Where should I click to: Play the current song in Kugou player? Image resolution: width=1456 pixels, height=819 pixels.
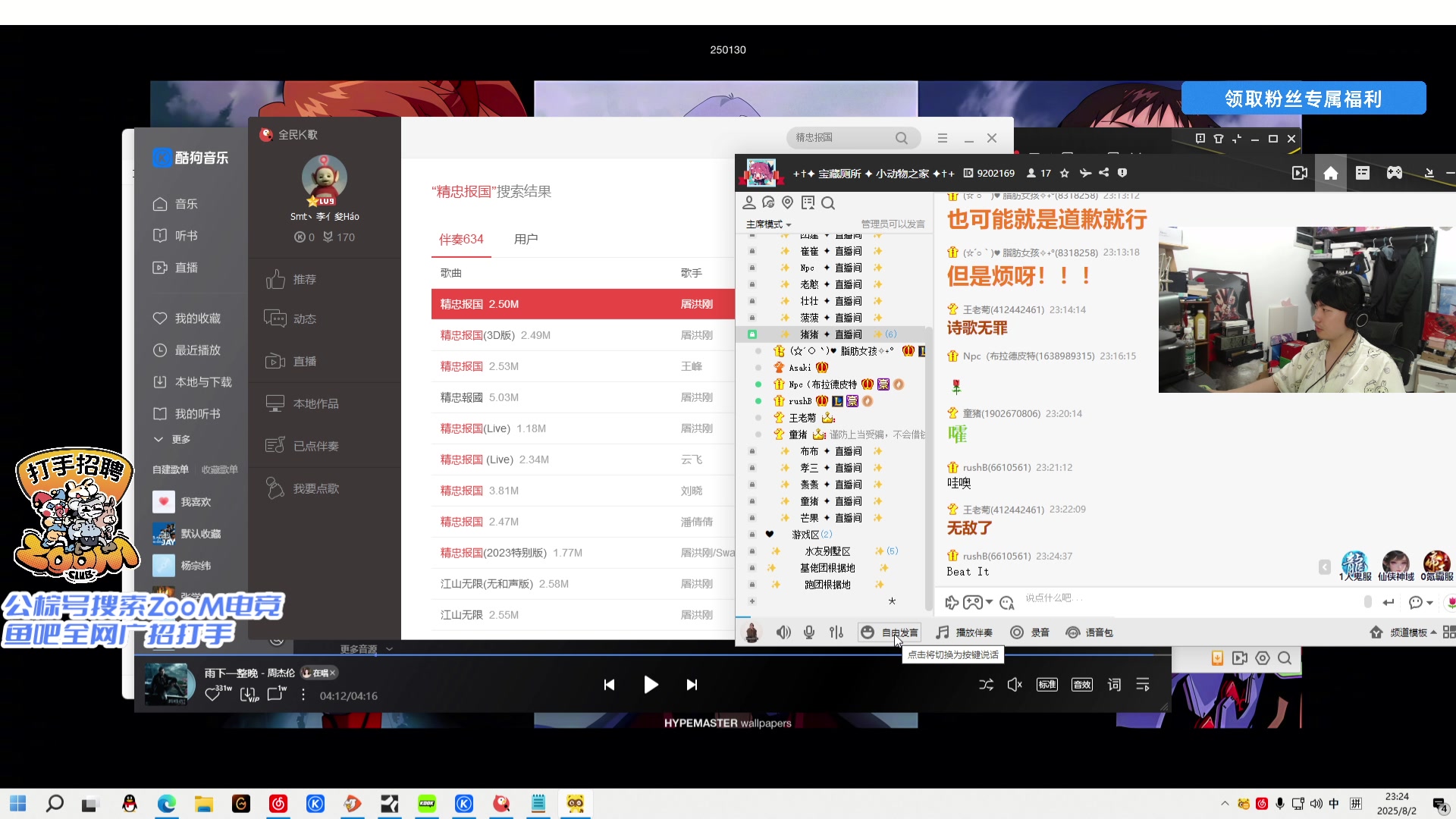coord(651,685)
